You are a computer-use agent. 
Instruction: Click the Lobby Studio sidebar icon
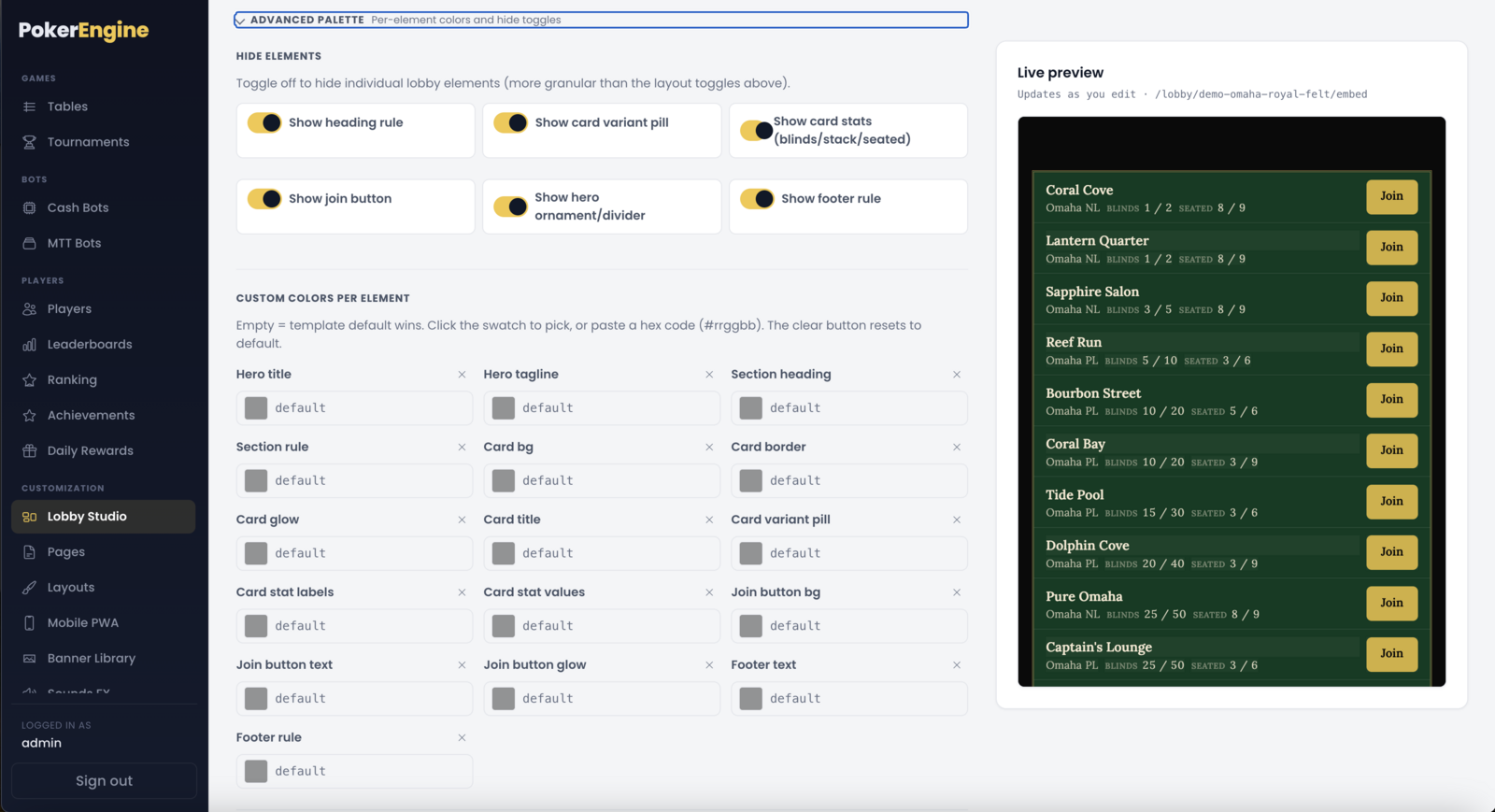pyautogui.click(x=29, y=517)
